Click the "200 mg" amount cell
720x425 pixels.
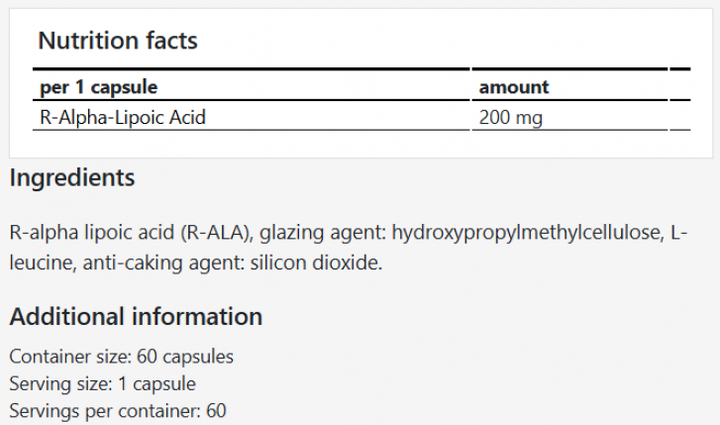click(510, 117)
